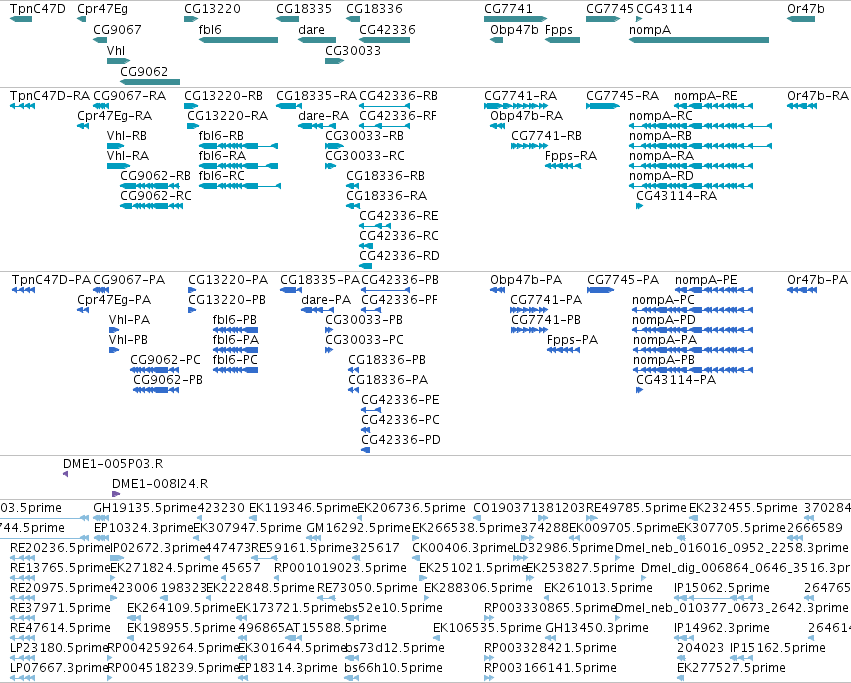
Task: Select transcript CG13220-RA
Action: click(x=227, y=116)
